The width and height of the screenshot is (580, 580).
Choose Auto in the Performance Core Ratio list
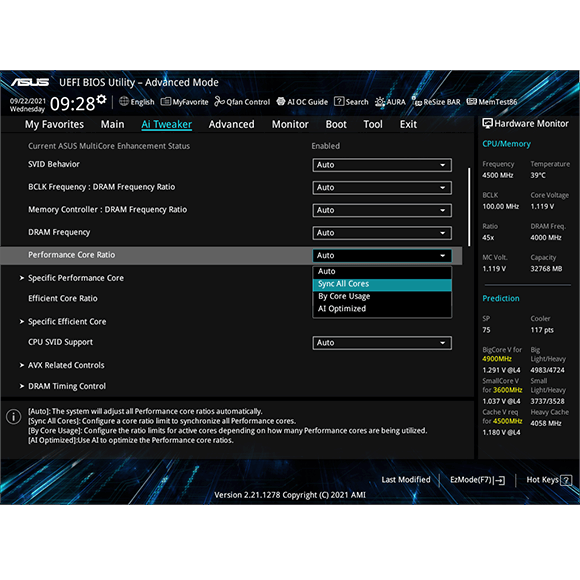382,272
